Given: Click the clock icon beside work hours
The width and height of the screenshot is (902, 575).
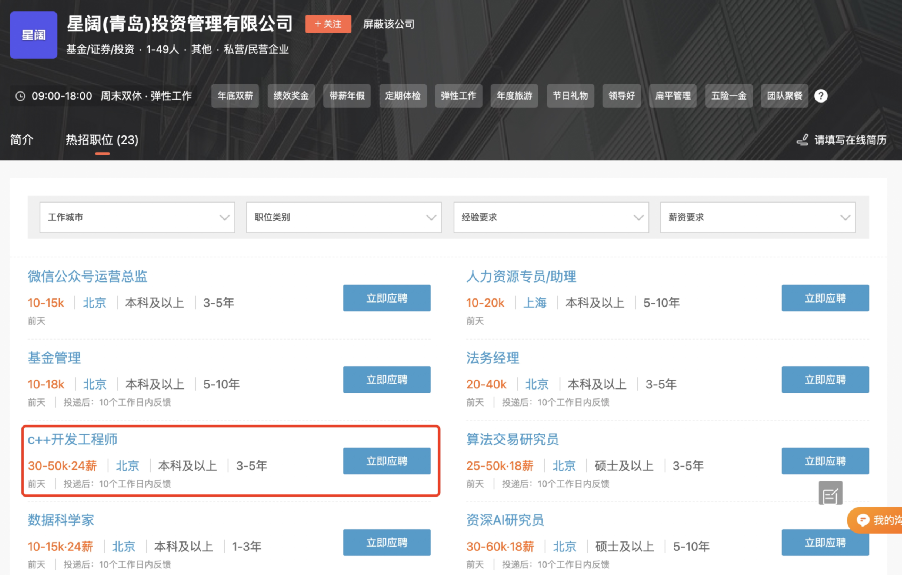Looking at the screenshot, I should (20, 96).
